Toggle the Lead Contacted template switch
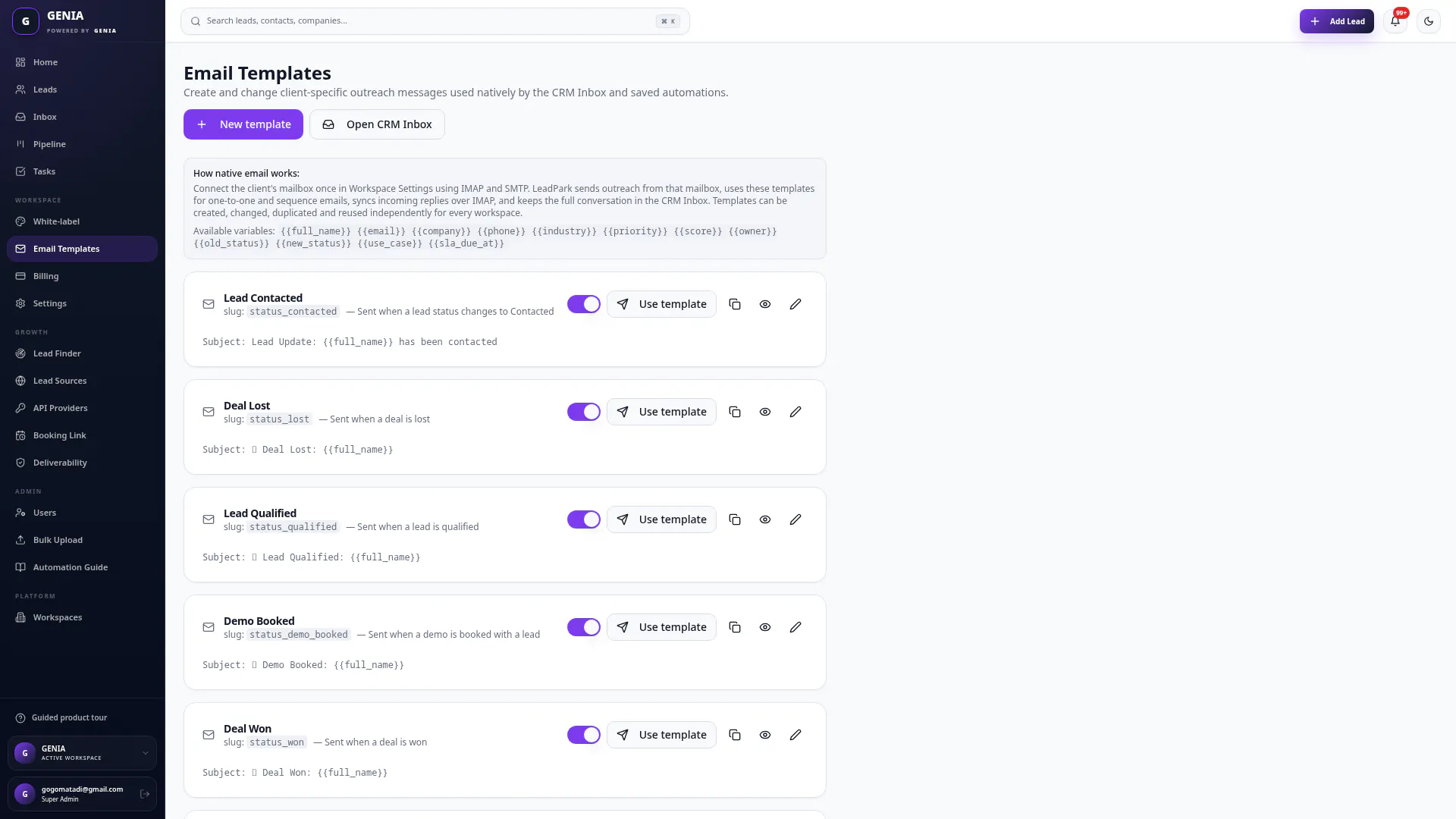The width and height of the screenshot is (1456, 819). click(584, 304)
